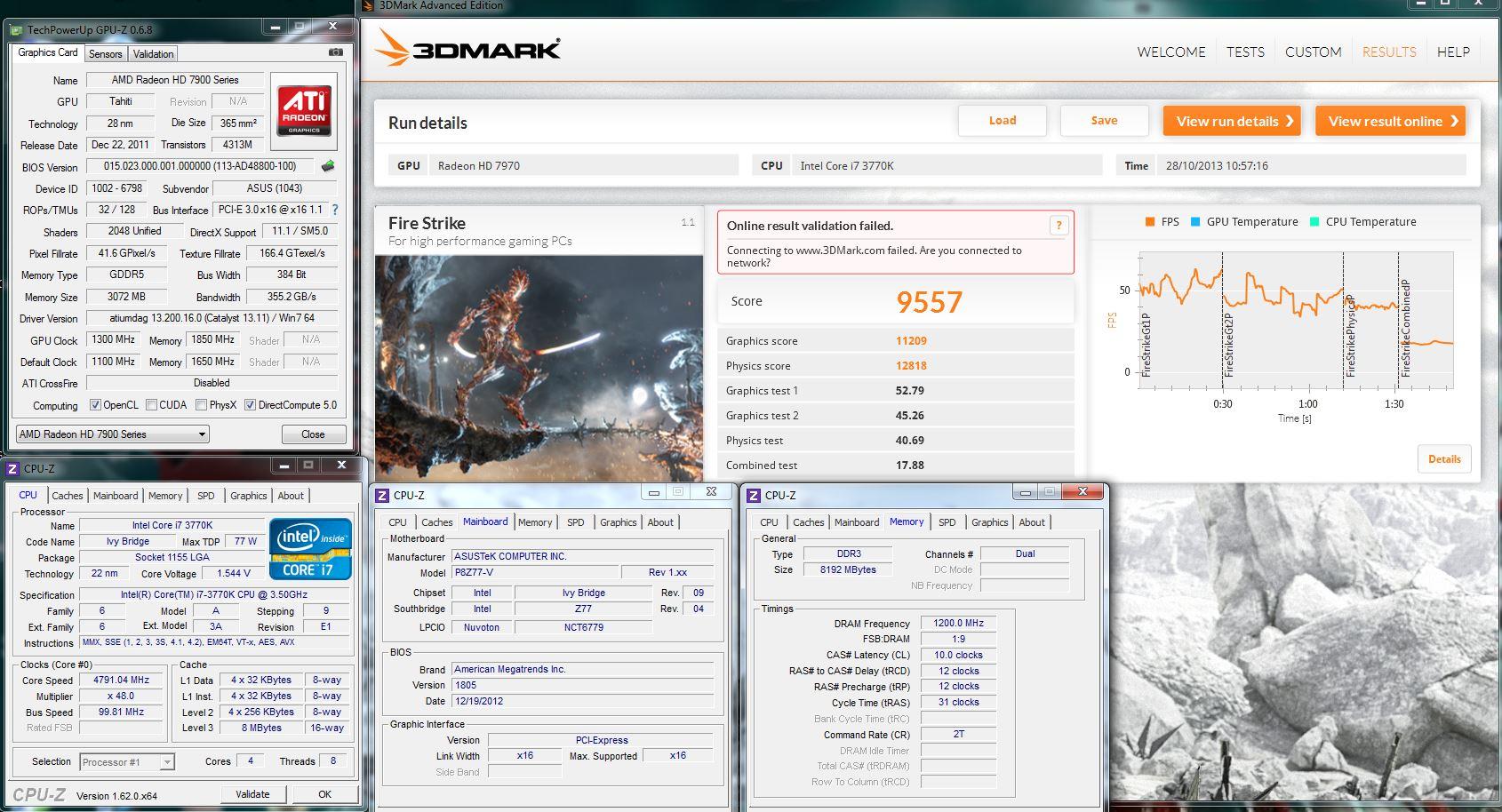
Task: Open Mainboard tab in left CPU-Z window
Action: click(x=116, y=496)
